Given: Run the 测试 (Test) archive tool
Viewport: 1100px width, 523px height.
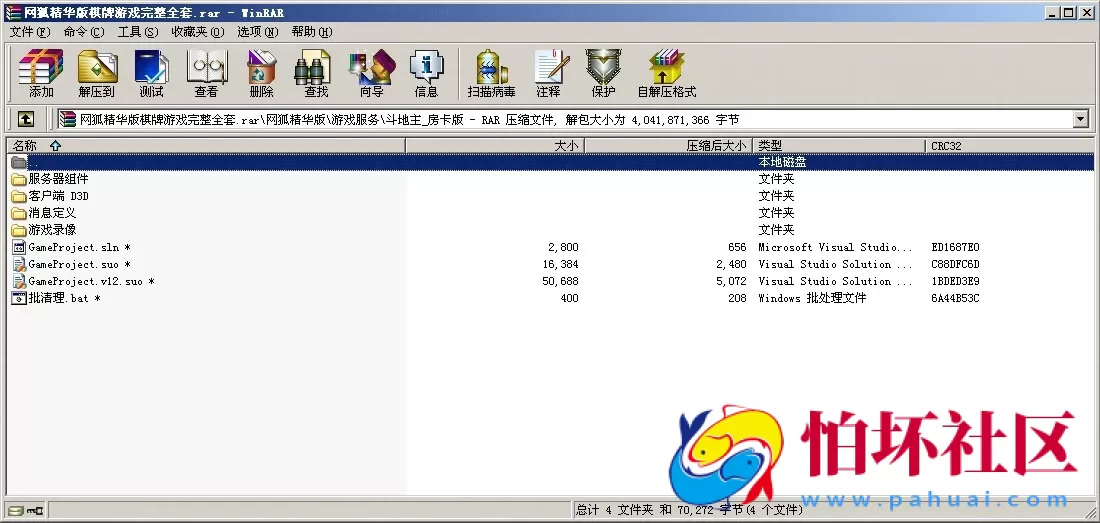Looking at the screenshot, I should coord(151,73).
